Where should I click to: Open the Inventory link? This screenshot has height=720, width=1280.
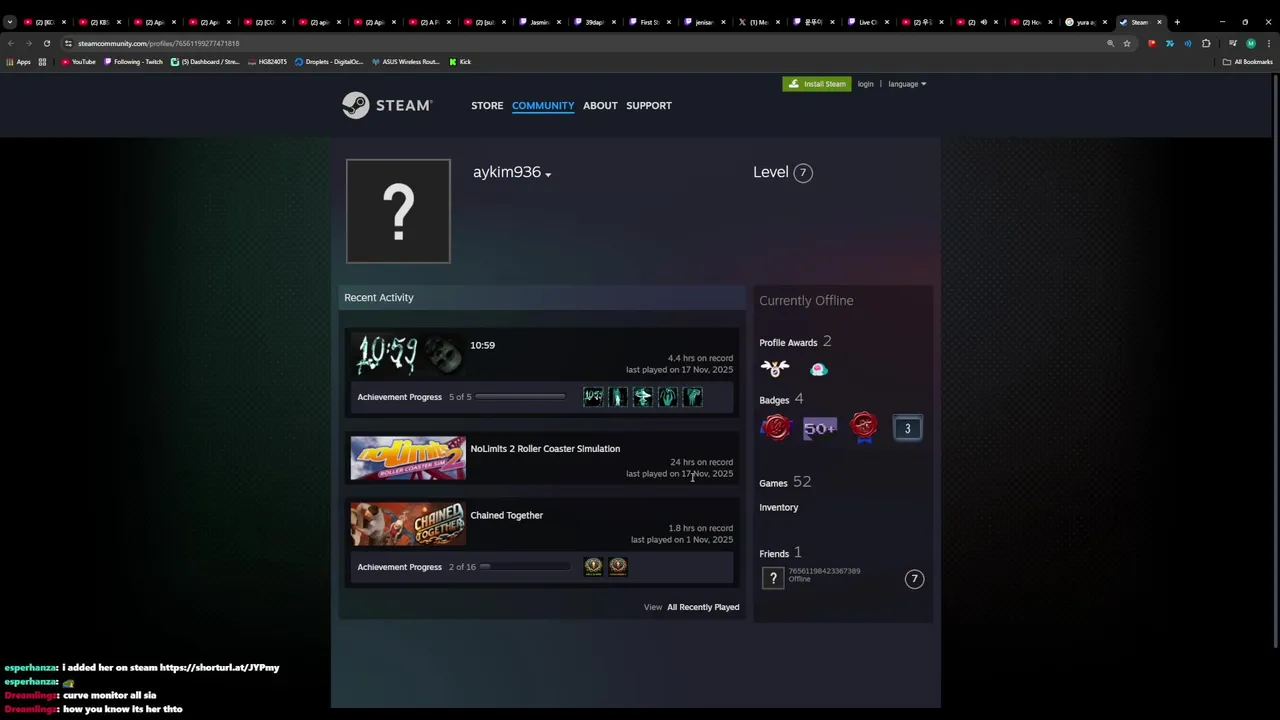point(778,507)
